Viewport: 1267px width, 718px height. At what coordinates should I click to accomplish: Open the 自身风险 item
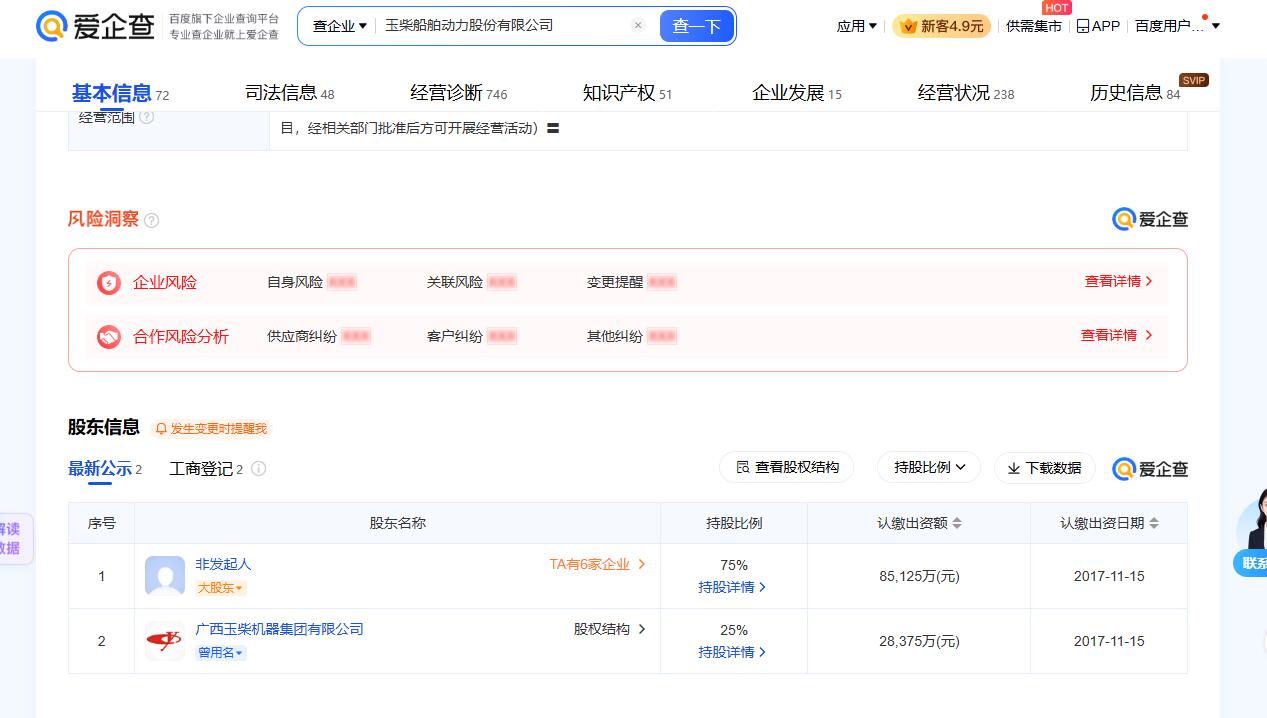(312, 283)
